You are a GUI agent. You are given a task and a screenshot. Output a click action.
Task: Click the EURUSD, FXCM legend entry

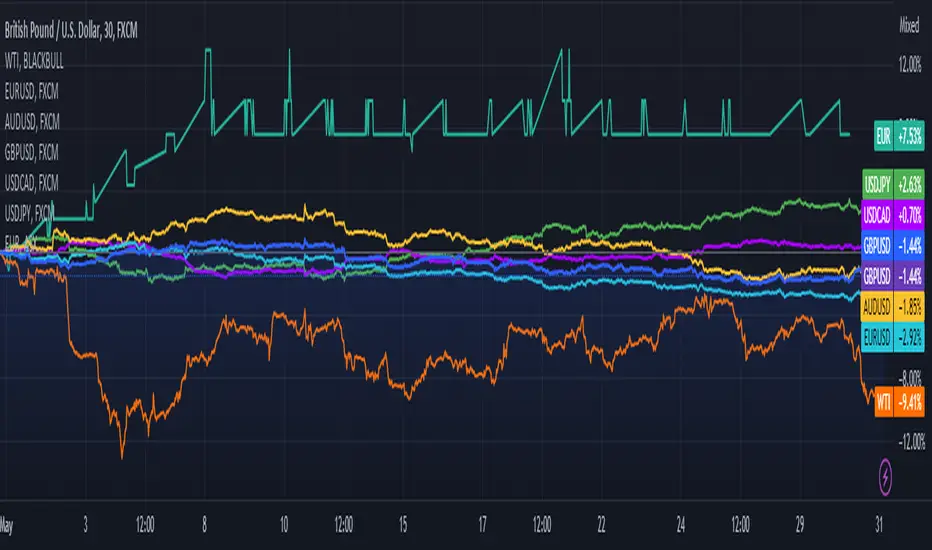(32, 92)
